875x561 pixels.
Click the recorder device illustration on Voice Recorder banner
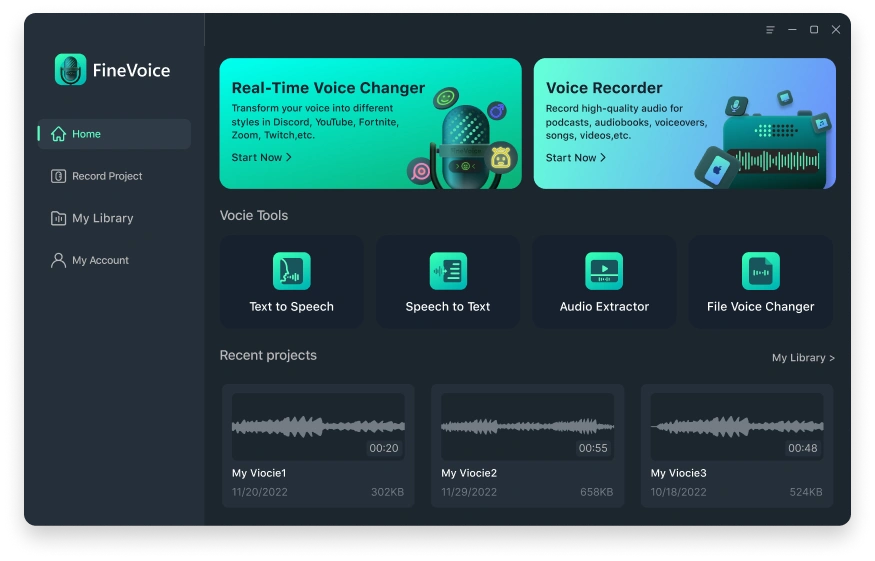click(x=776, y=151)
